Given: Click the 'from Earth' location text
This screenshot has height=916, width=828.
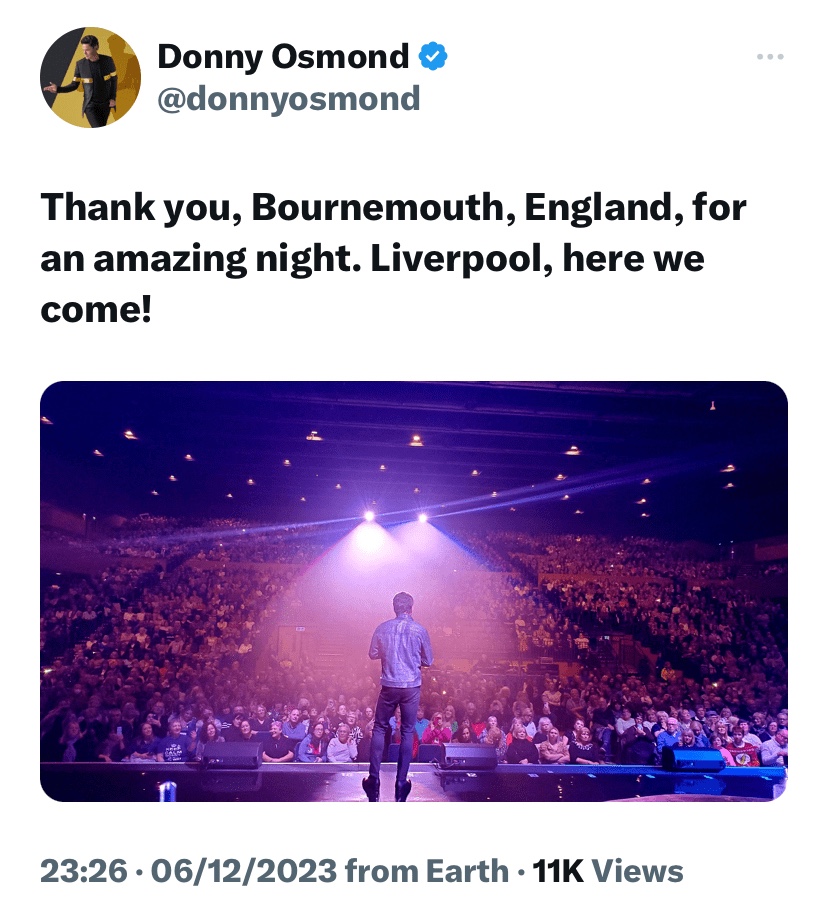Looking at the screenshot, I should coord(427,871).
